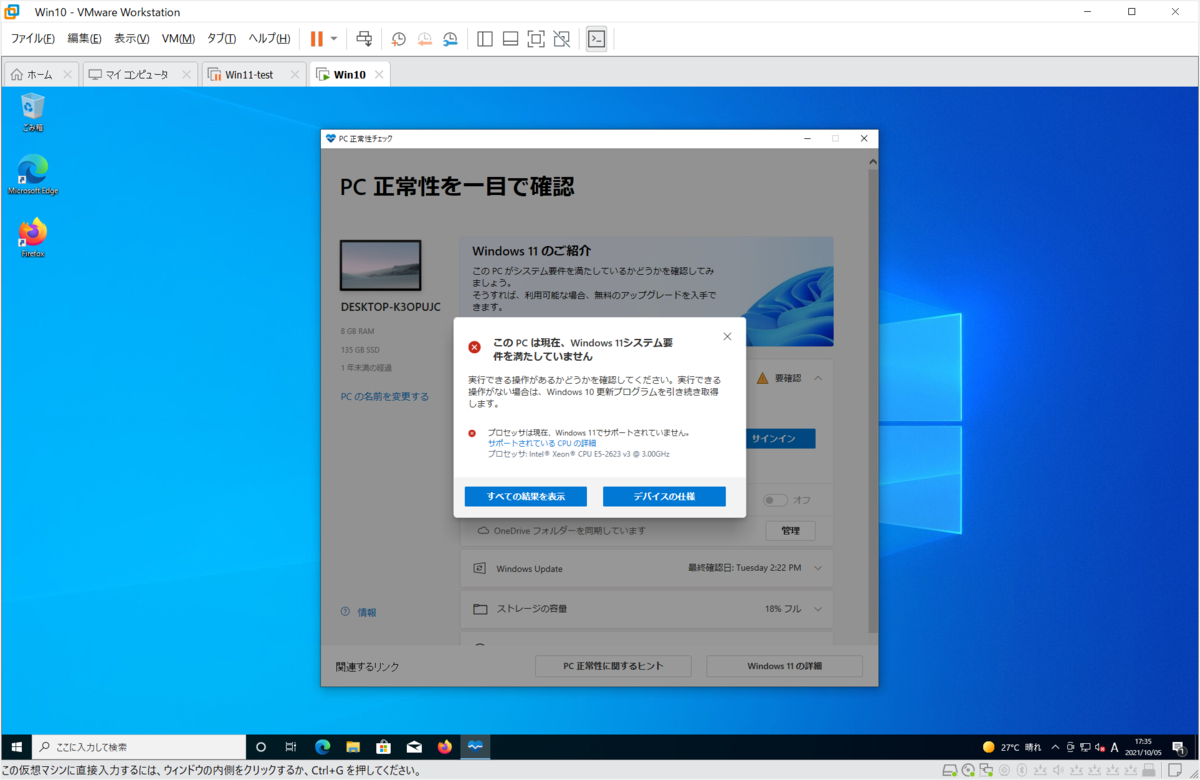Screen dimensions: 1200x780
Task: Launch Edge from the taskbar
Action: [323, 747]
